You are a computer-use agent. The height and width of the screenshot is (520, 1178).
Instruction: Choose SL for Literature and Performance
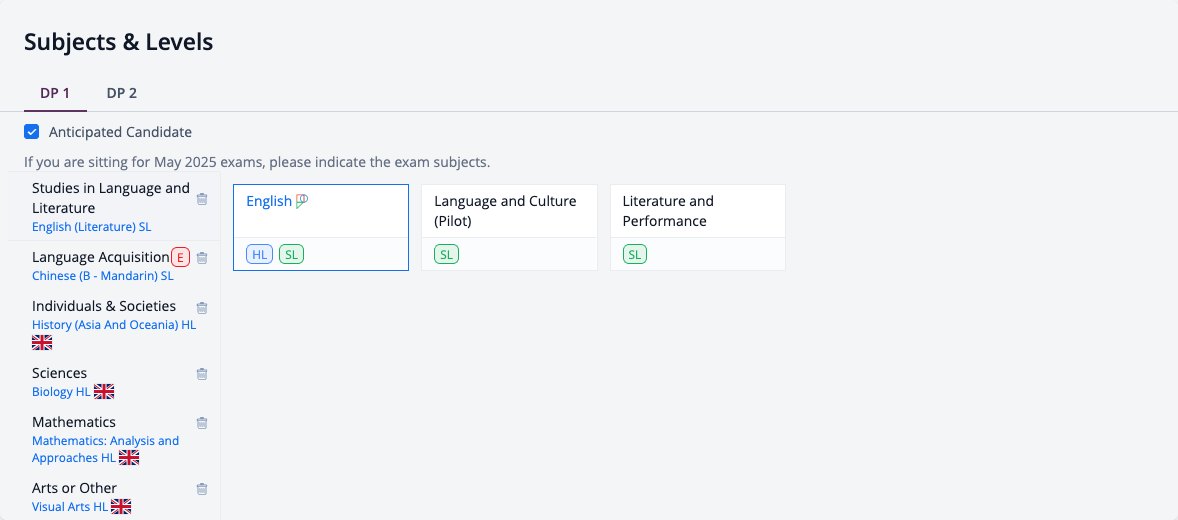click(635, 254)
